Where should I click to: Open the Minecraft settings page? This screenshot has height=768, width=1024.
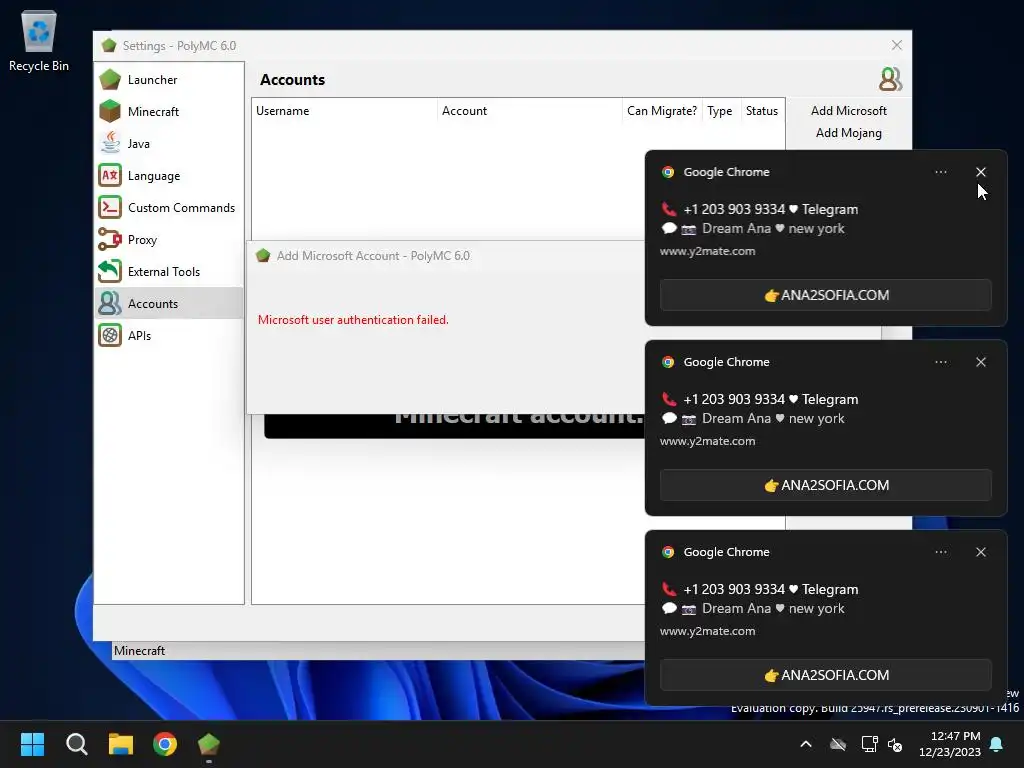point(169,112)
